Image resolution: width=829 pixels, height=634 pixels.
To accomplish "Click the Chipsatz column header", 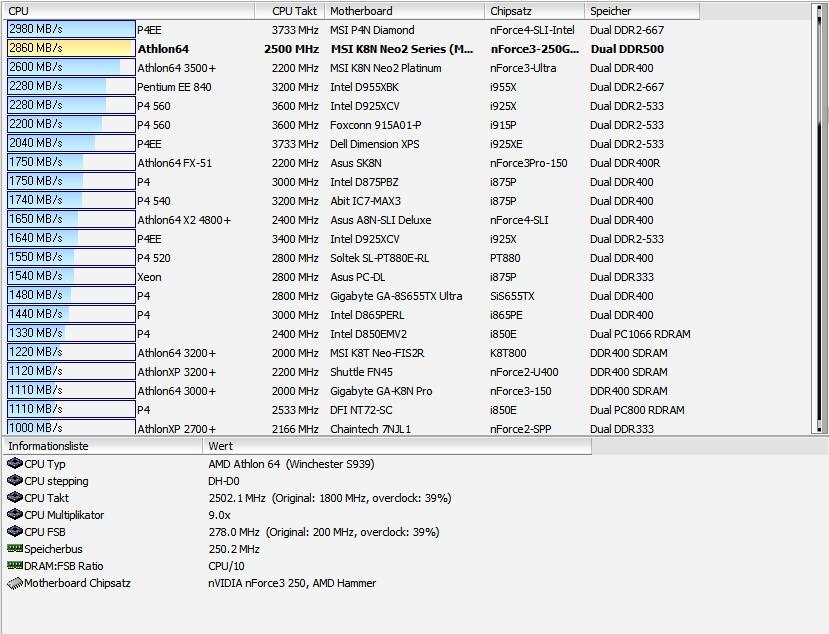I will click(x=511, y=11).
